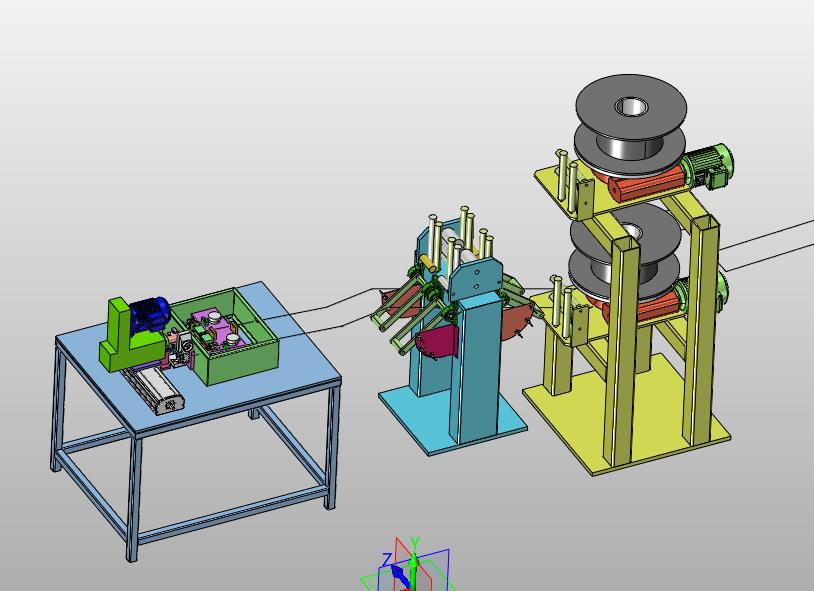
Task: Select the blue electric motor on the table
Action: click(150, 313)
